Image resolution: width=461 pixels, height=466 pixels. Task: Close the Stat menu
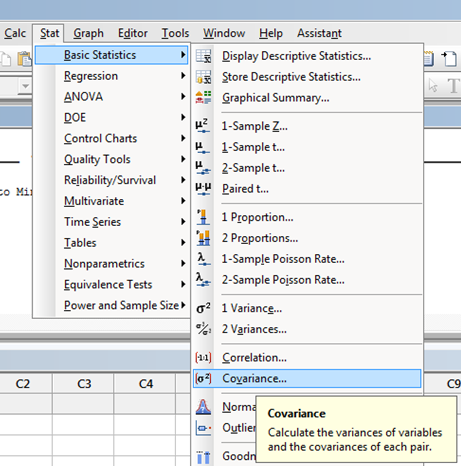click(49, 33)
